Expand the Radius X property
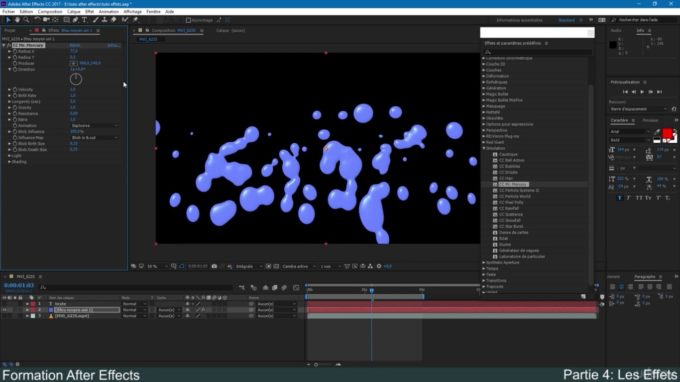 tap(10, 51)
